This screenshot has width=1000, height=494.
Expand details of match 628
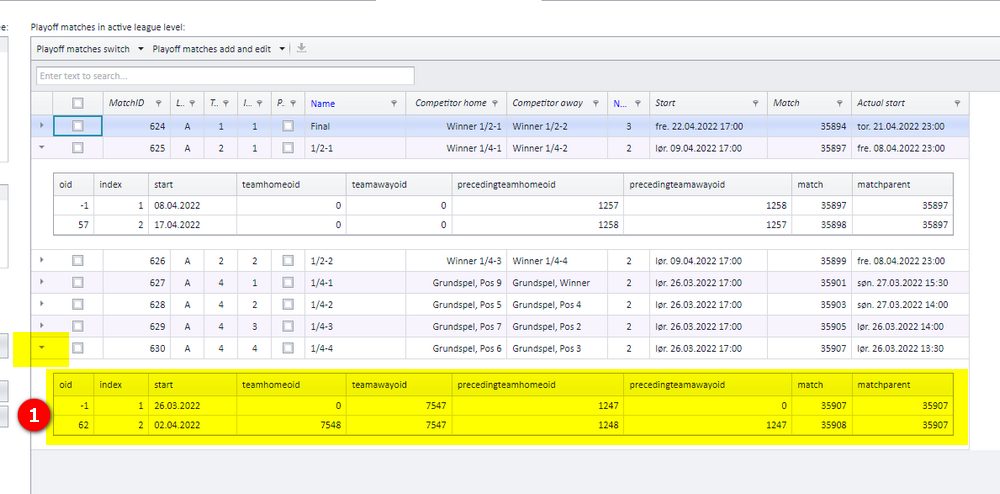click(x=42, y=303)
